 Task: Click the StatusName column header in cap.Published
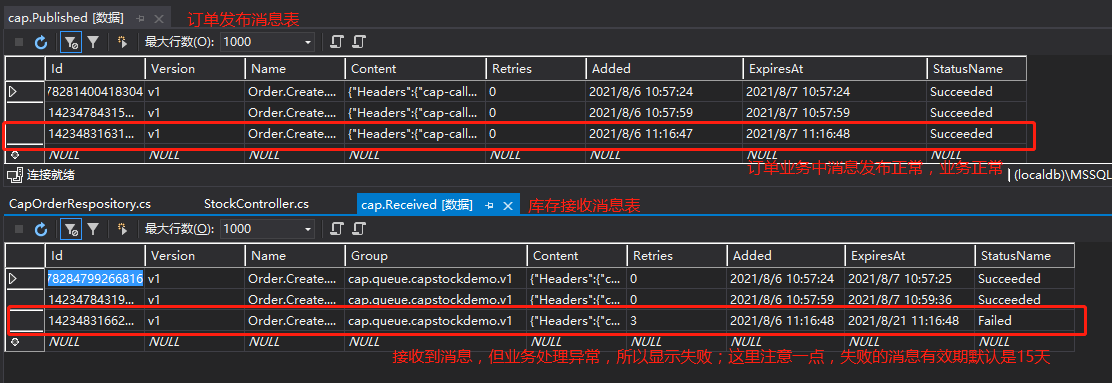976,69
